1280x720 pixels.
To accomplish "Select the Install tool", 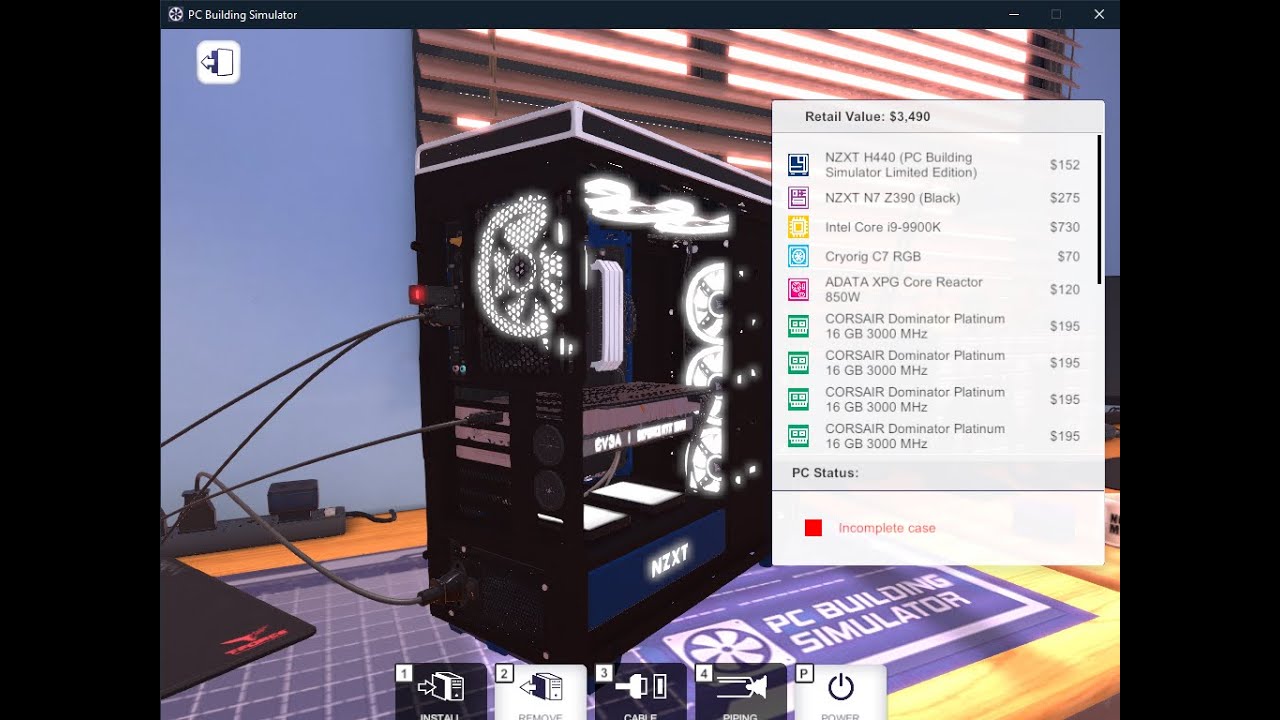I will [441, 692].
